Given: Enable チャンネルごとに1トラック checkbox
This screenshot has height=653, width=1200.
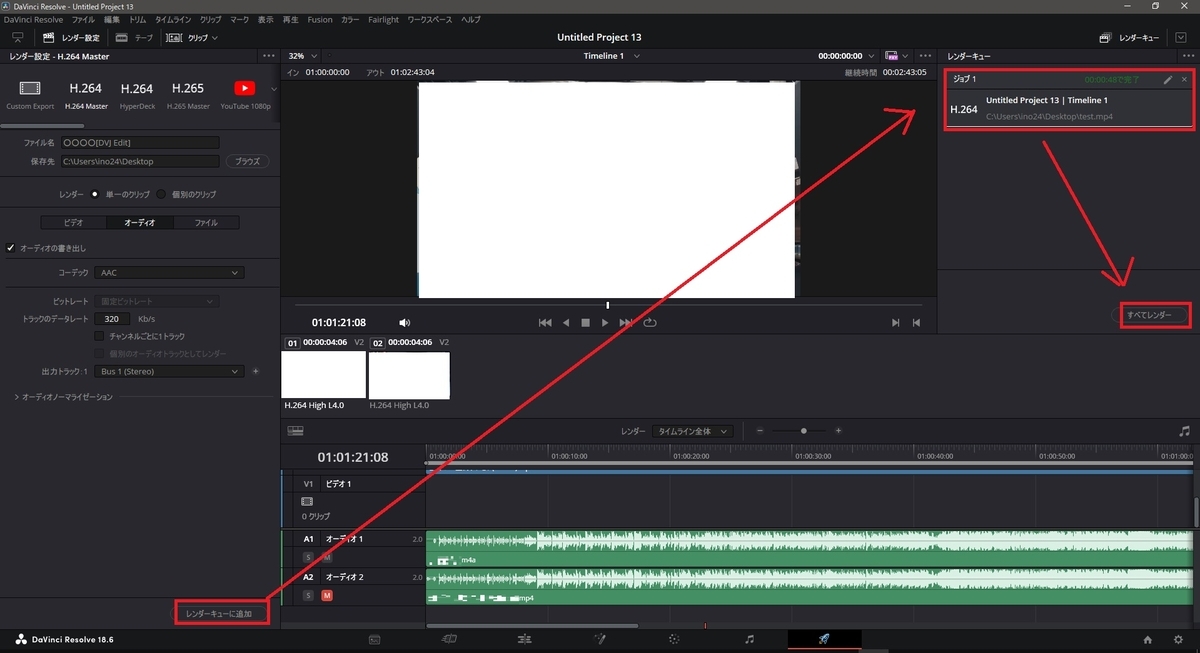Looking at the screenshot, I should click(x=99, y=337).
